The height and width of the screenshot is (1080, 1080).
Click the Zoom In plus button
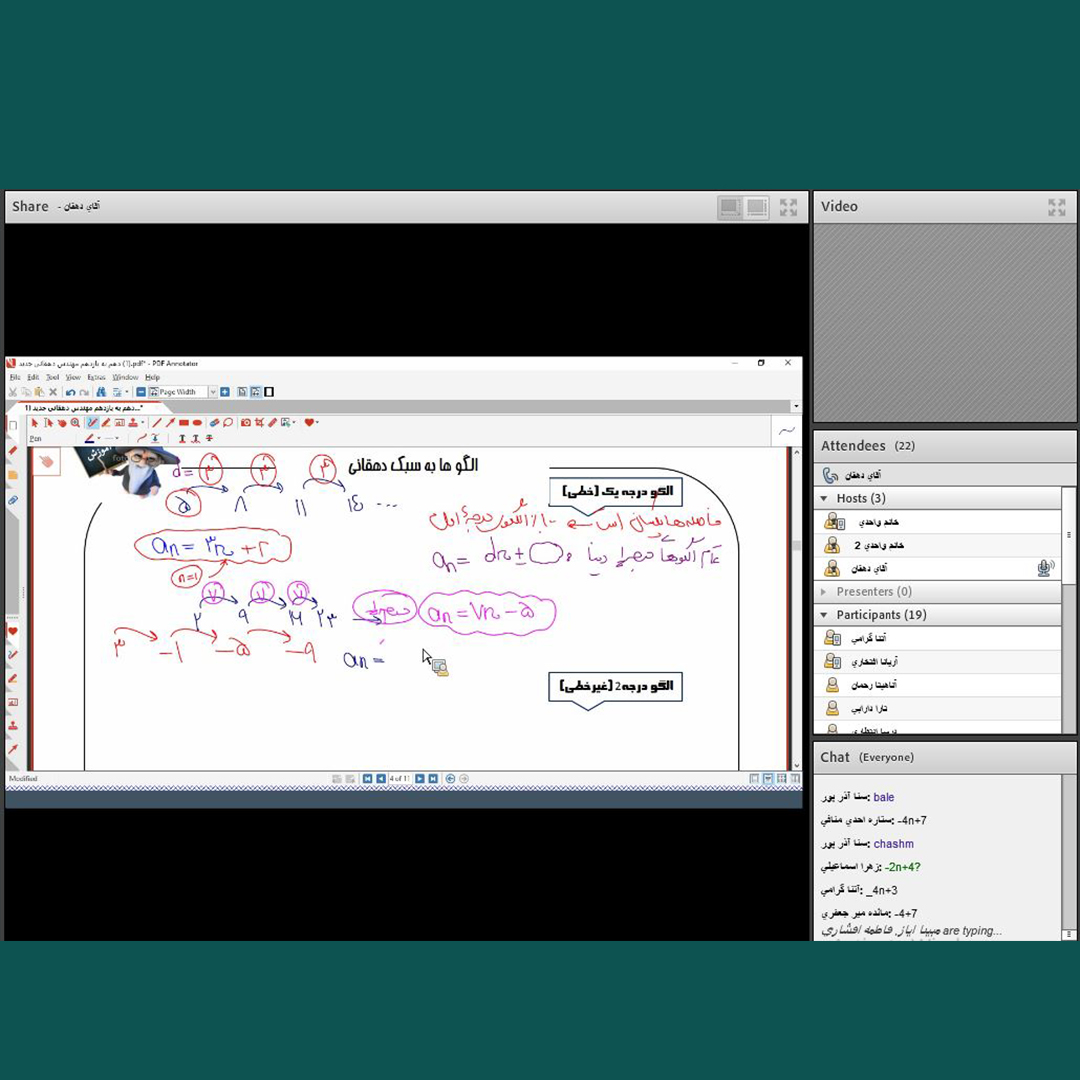225,392
